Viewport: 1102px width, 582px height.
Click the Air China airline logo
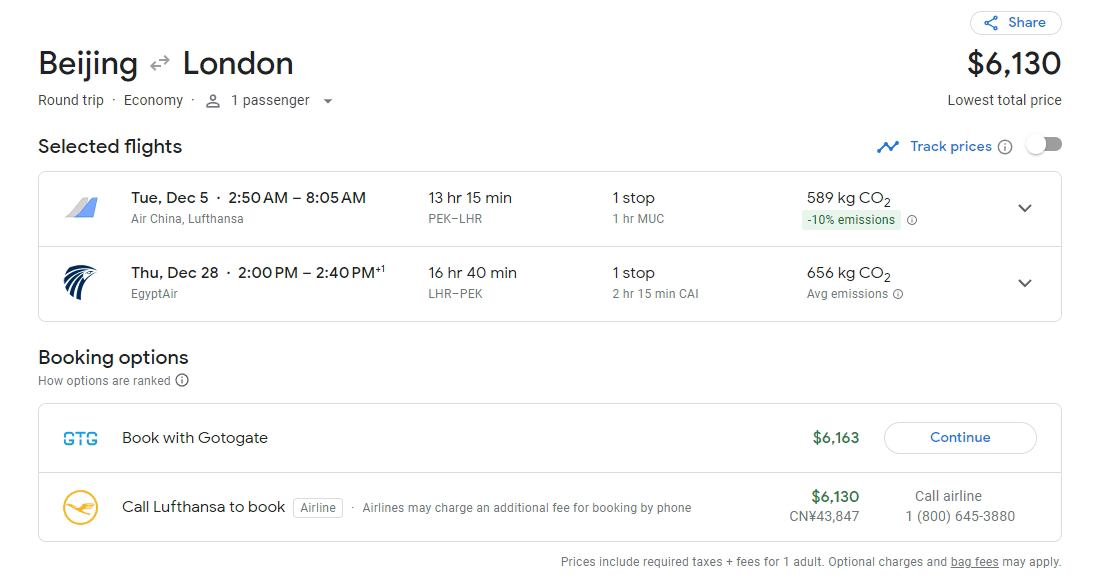click(82, 207)
